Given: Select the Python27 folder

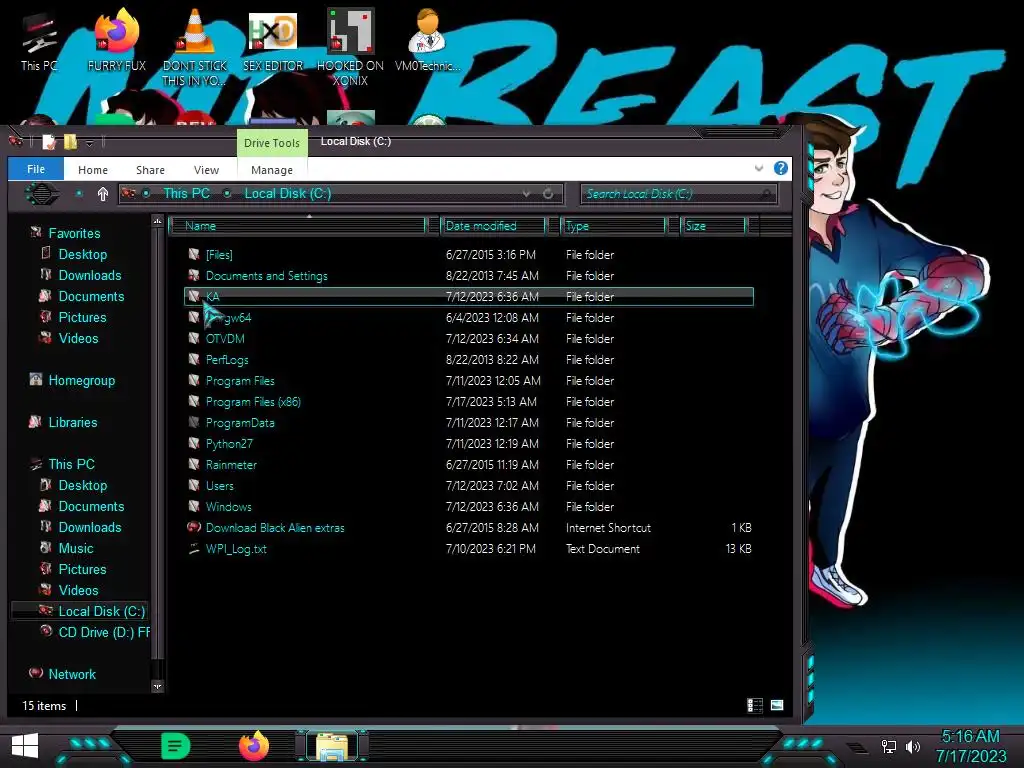Looking at the screenshot, I should click(x=229, y=443).
